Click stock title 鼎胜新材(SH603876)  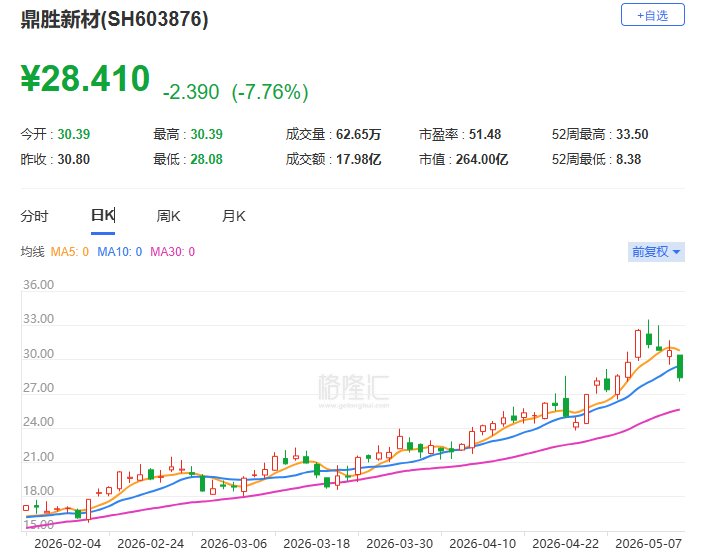coord(114,19)
